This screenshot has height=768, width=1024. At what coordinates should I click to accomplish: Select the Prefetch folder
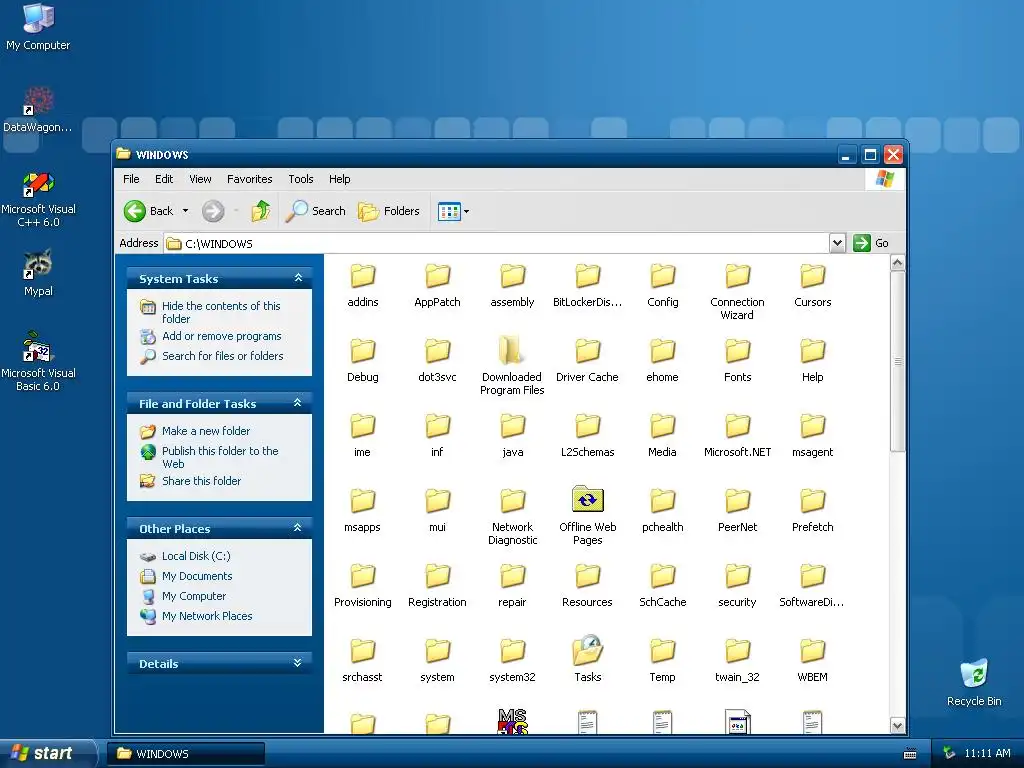click(812, 511)
